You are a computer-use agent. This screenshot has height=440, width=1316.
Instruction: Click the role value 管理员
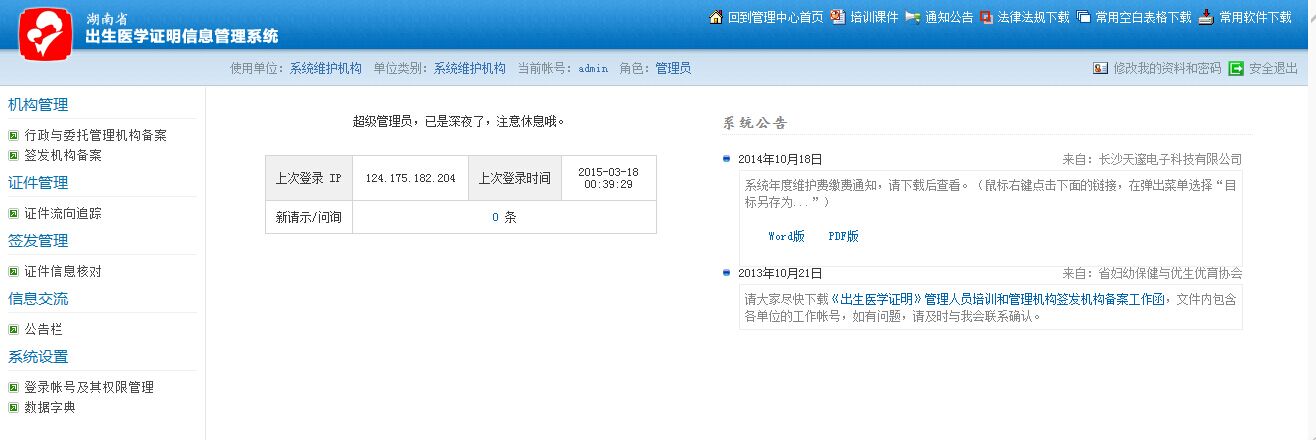pos(673,69)
